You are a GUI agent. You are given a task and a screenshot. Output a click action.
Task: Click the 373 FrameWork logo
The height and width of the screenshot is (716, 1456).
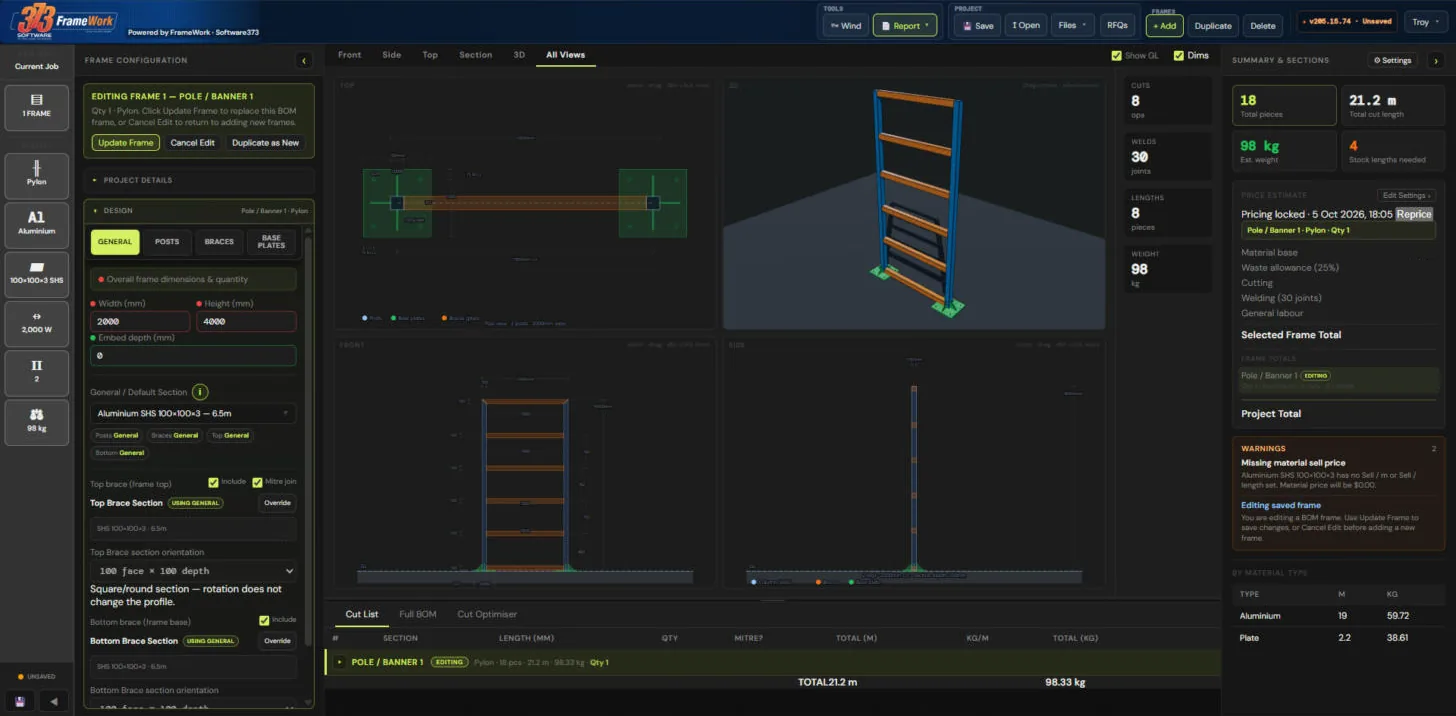click(64, 21)
